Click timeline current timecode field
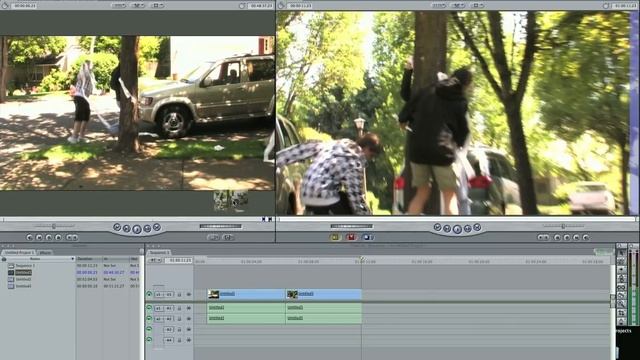The width and height of the screenshot is (640, 360). coord(179,260)
